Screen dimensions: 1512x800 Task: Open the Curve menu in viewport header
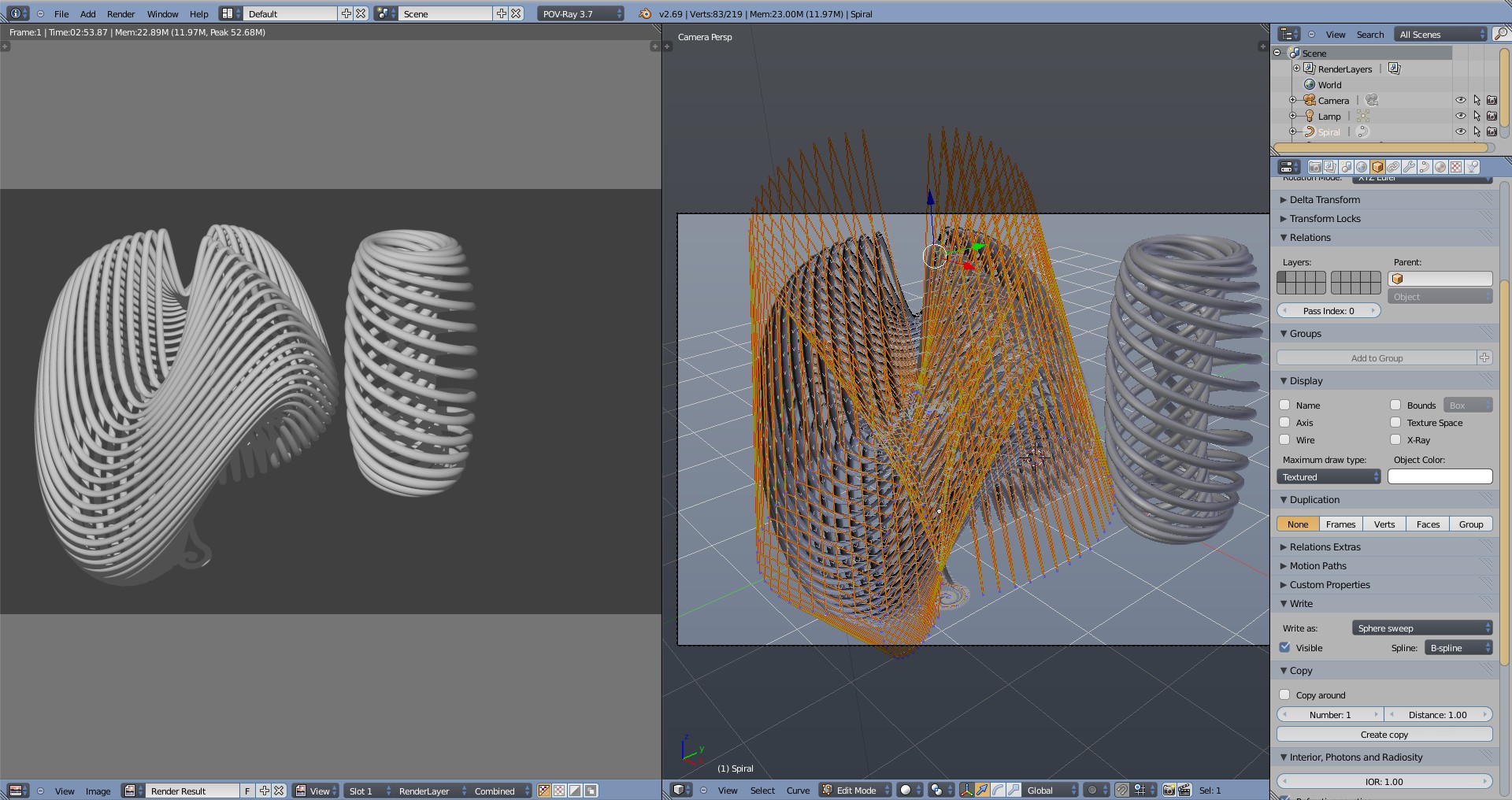point(797,790)
